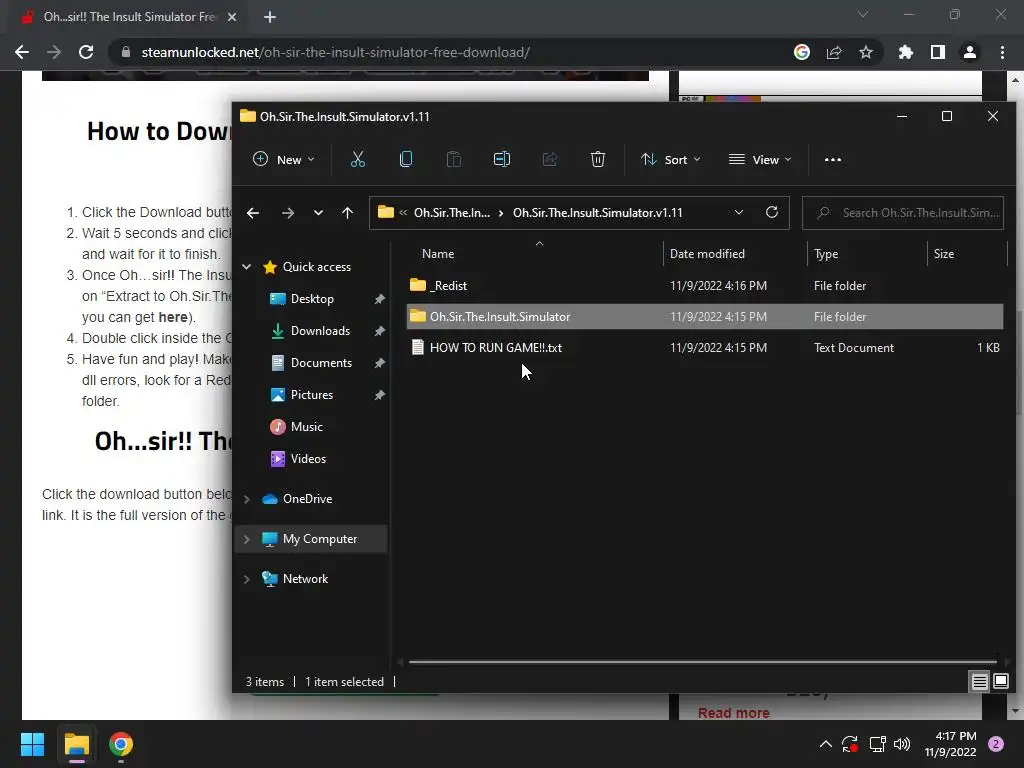
Task: Go forward in File Explorer
Action: pyautogui.click(x=287, y=213)
